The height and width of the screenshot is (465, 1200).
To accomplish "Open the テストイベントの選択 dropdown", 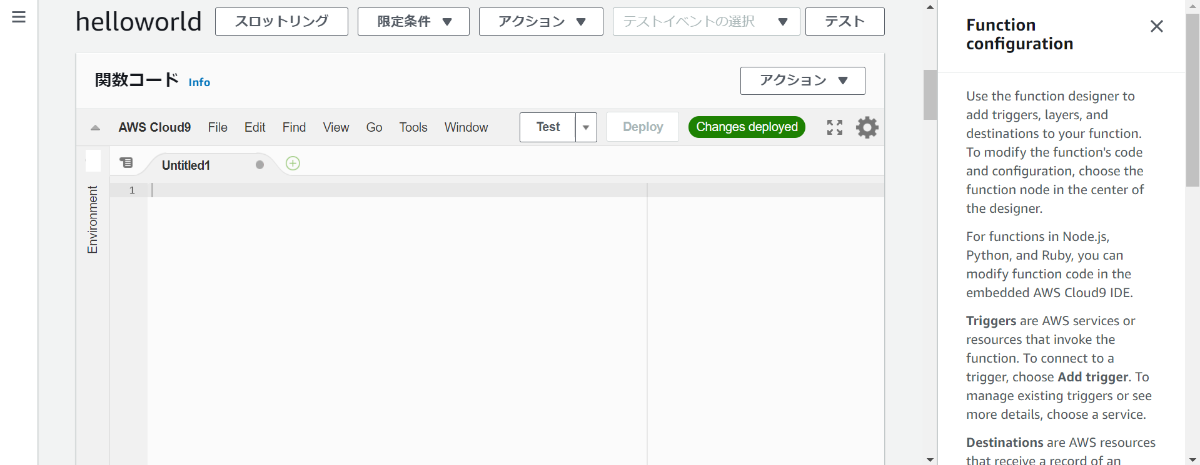I will [707, 21].
